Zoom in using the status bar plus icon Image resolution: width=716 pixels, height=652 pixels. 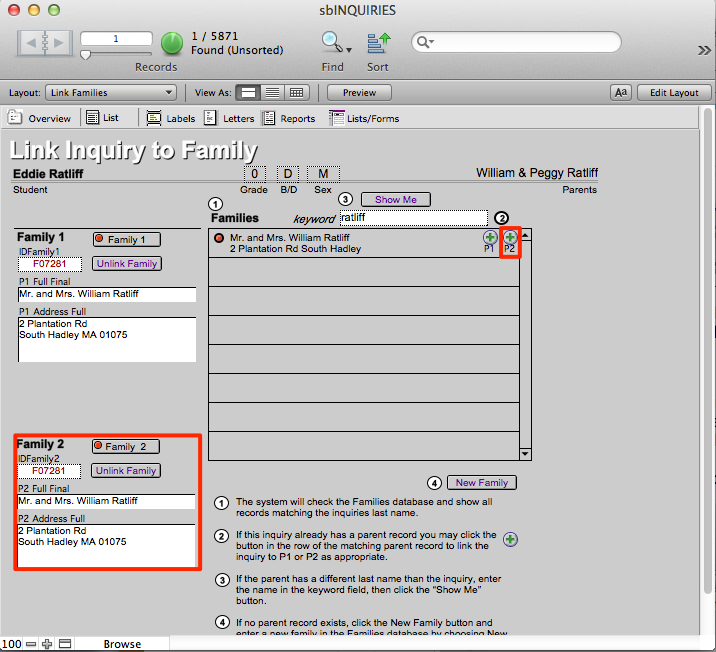tap(46, 644)
